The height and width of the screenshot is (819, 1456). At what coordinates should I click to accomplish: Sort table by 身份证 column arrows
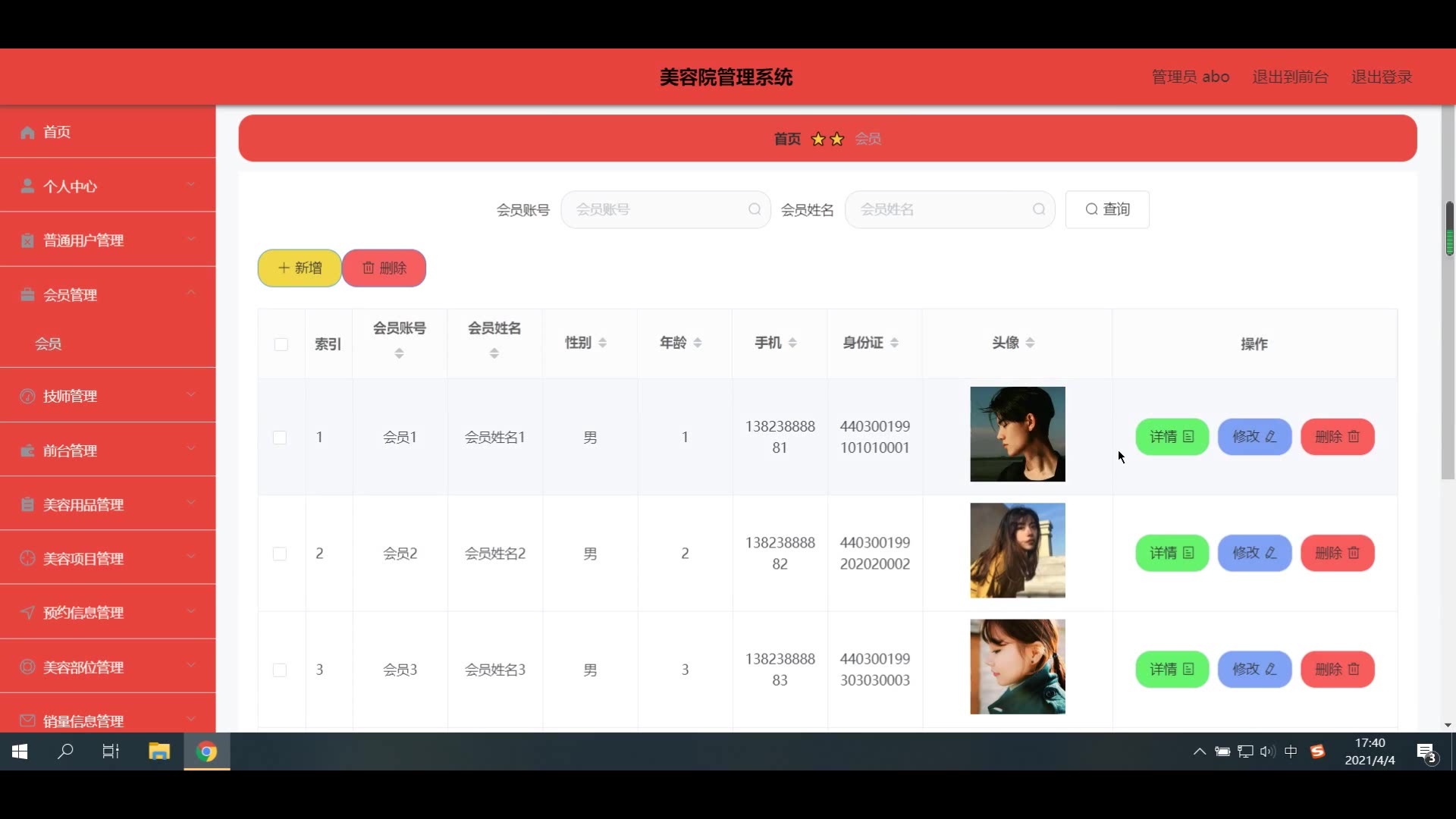pos(894,343)
